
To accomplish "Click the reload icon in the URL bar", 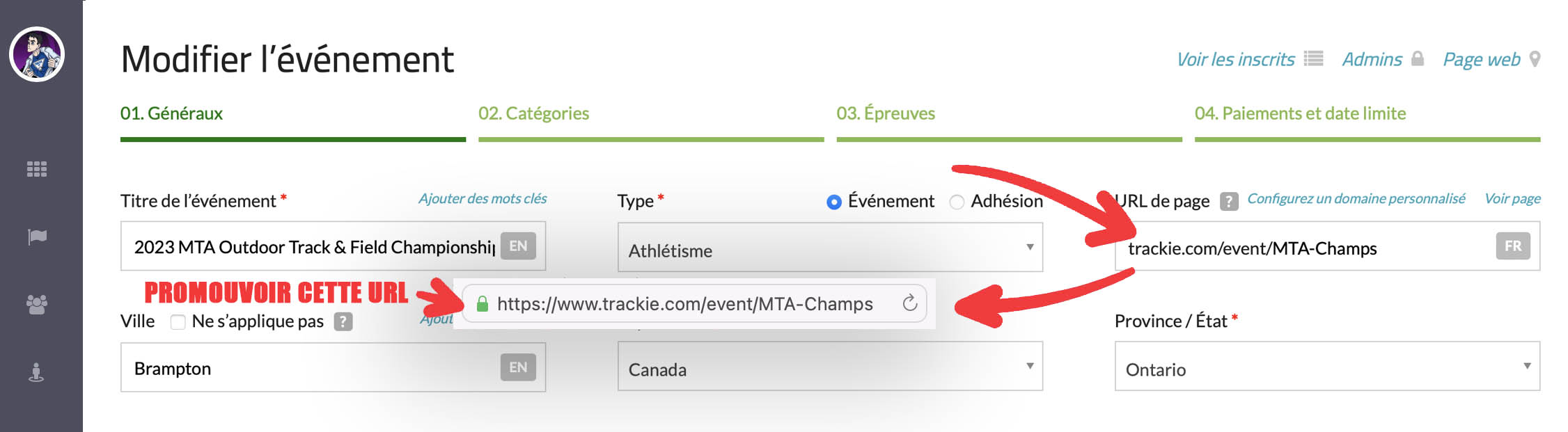I will coord(909,303).
